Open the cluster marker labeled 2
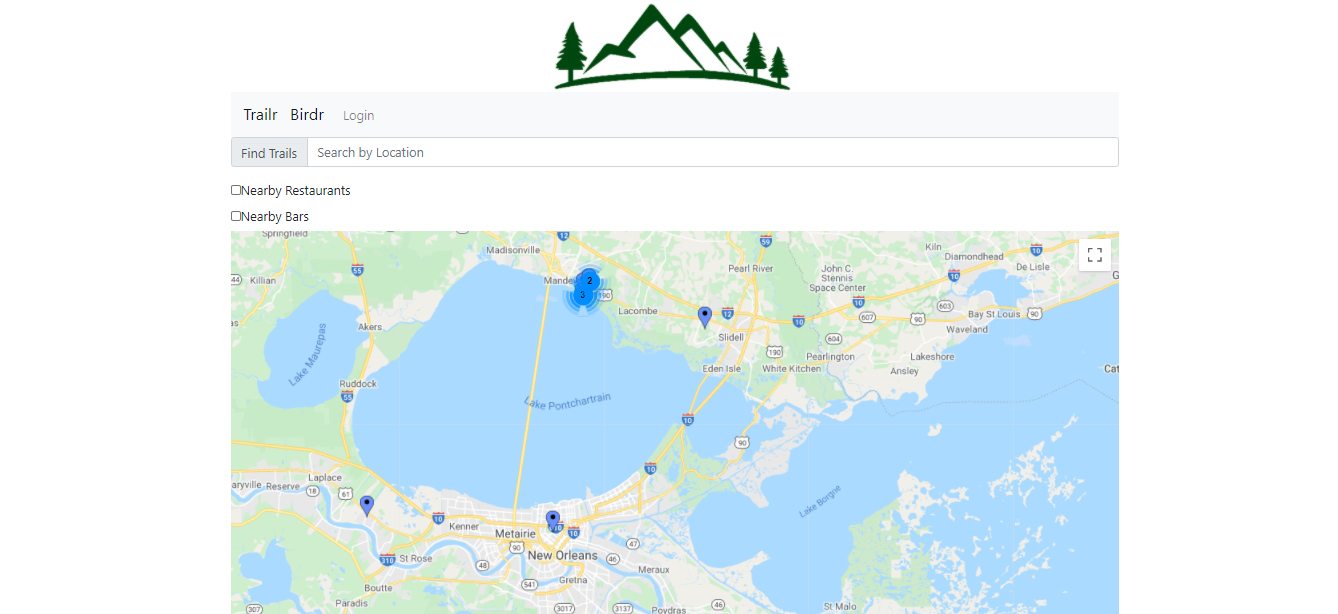This screenshot has height=614, width=1338. coord(590,281)
